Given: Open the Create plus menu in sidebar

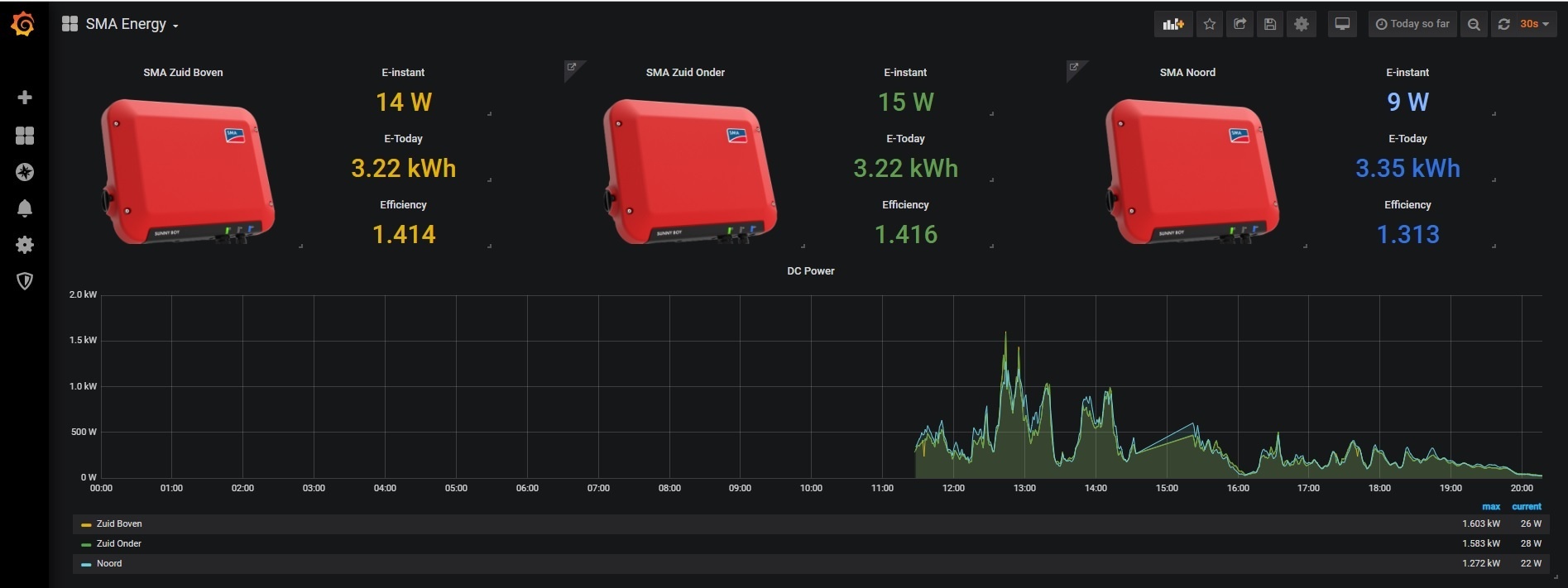Looking at the screenshot, I should [x=25, y=98].
